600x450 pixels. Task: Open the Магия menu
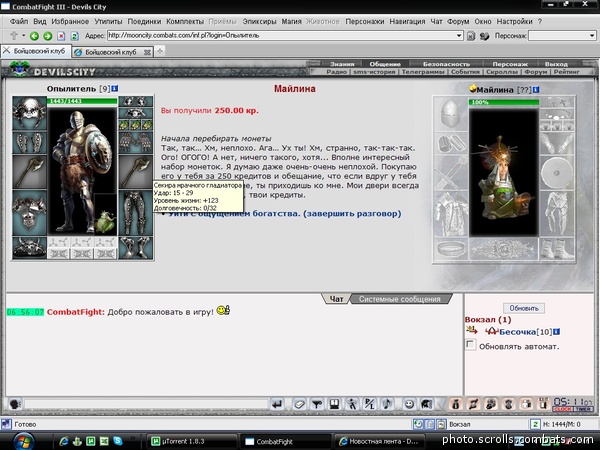coord(292,21)
